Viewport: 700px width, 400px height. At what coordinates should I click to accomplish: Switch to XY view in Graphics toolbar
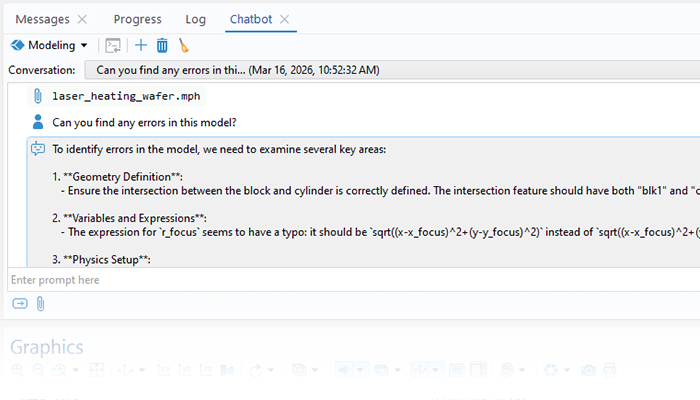[x=164, y=370]
